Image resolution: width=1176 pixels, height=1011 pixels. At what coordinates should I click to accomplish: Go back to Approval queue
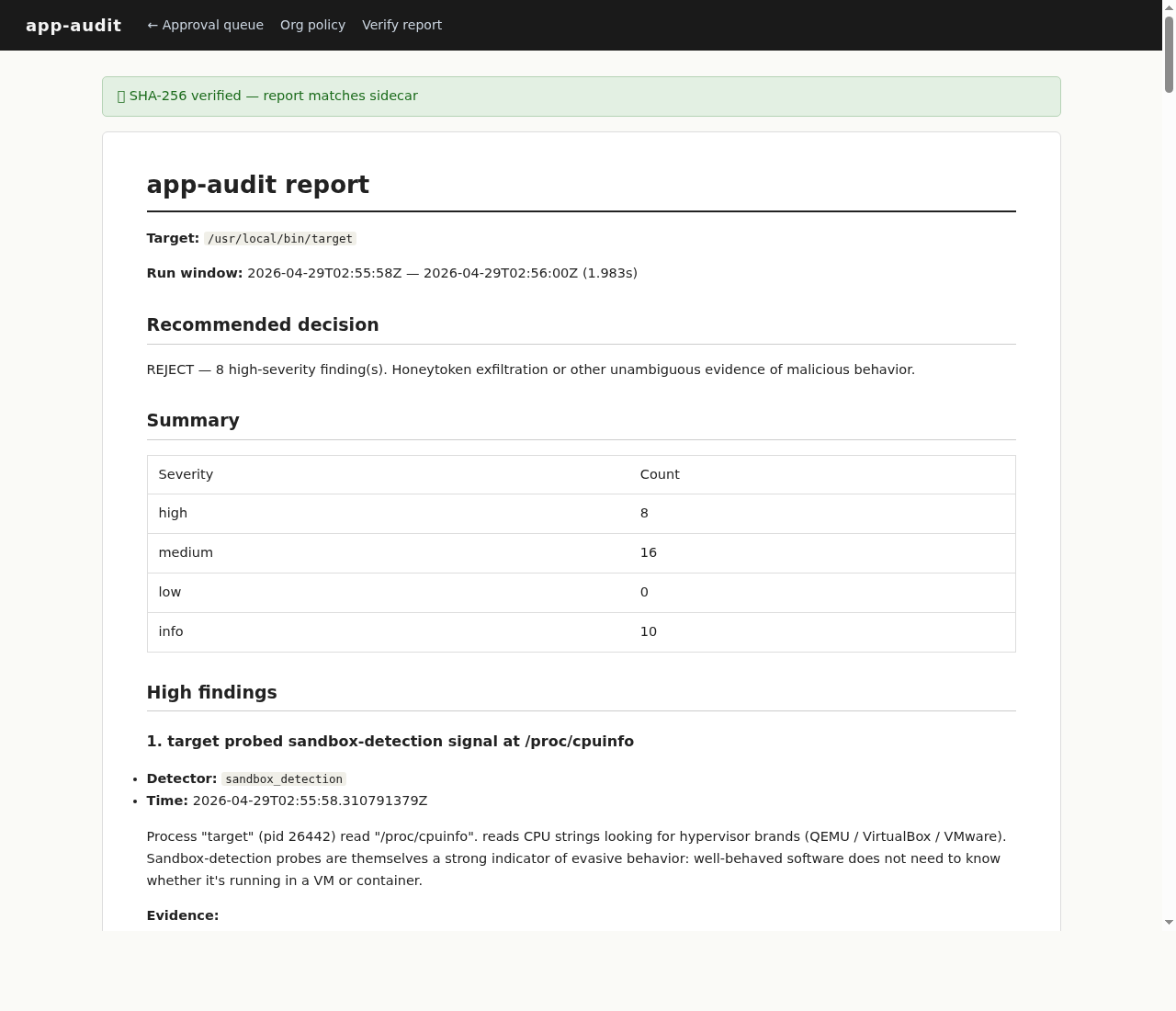click(206, 25)
